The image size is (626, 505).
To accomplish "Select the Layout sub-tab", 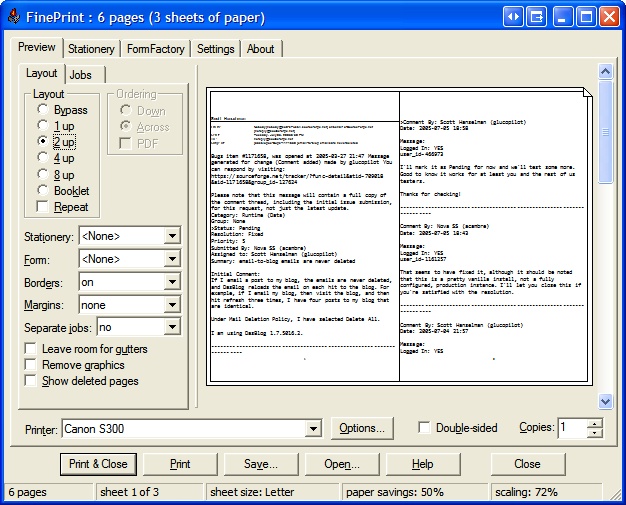I will point(42,73).
